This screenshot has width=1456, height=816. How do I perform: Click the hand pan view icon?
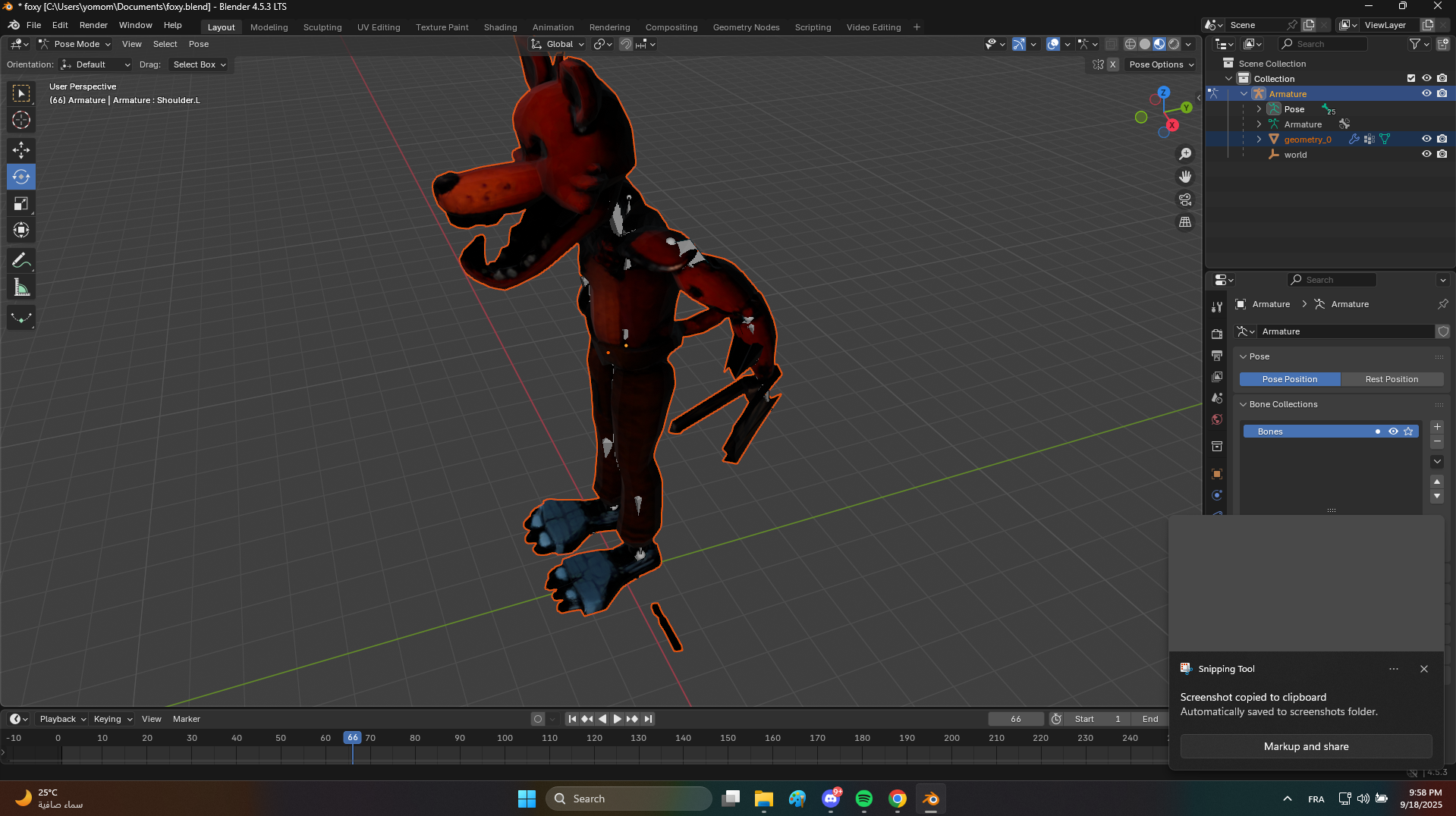[x=1184, y=177]
